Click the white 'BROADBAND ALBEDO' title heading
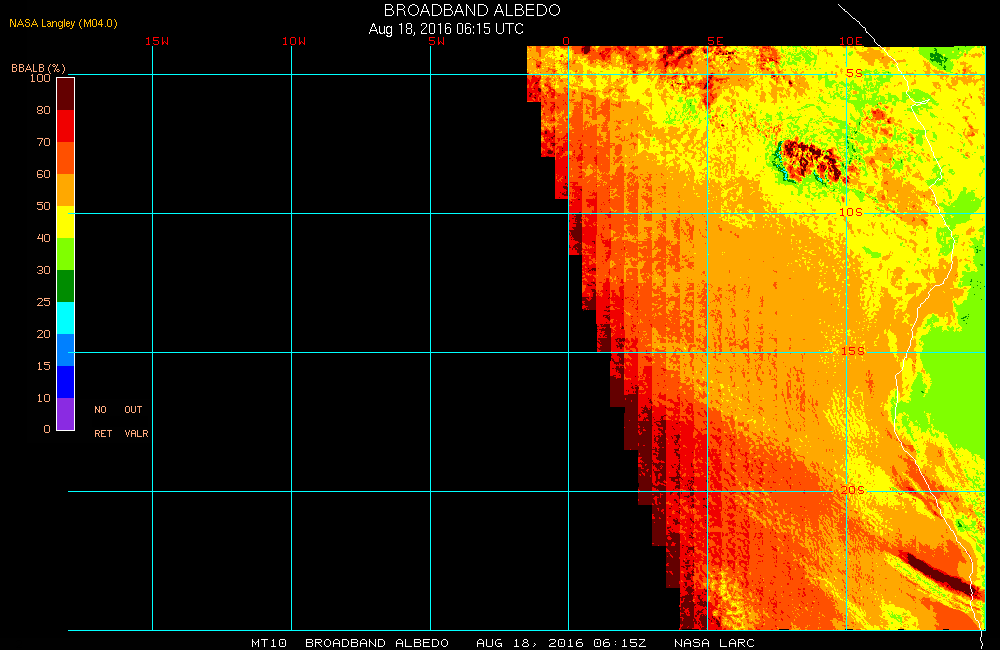This screenshot has height=650, width=1000. click(472, 10)
